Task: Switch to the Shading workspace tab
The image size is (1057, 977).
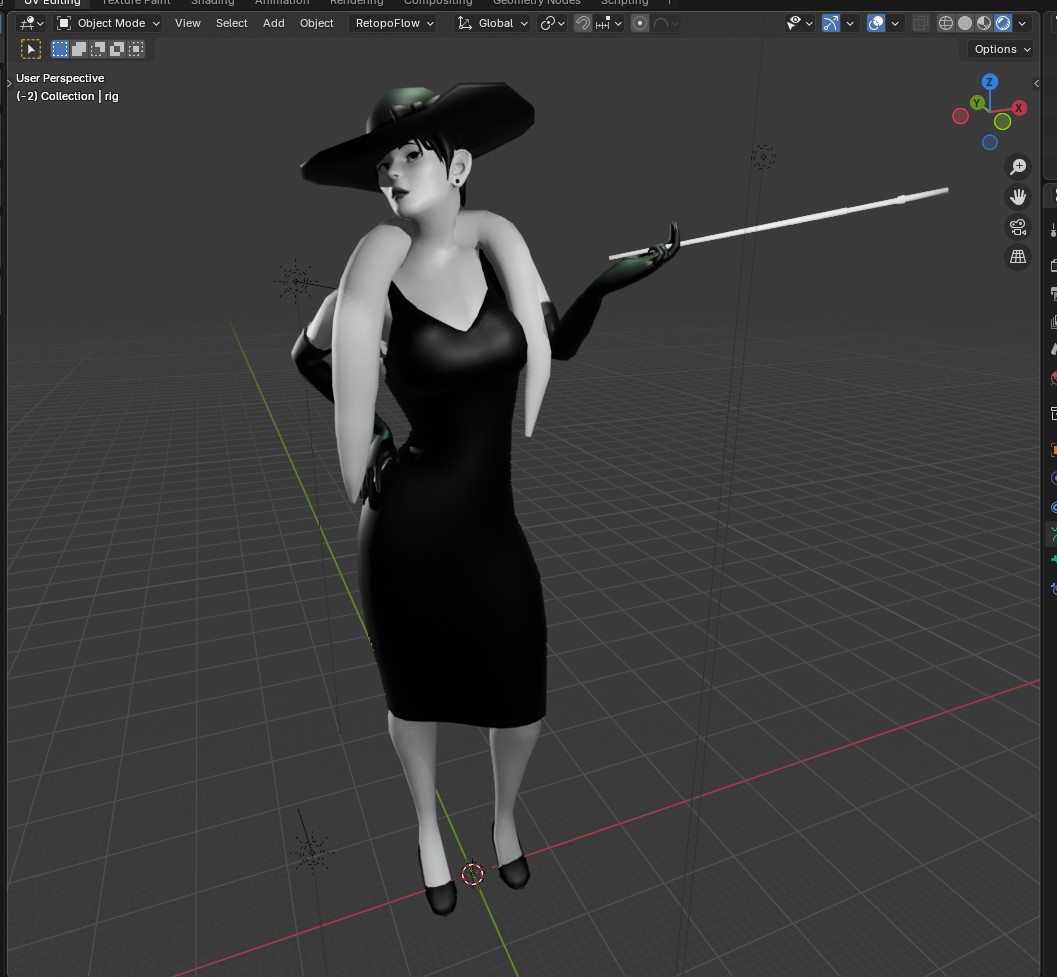Action: coord(212,3)
